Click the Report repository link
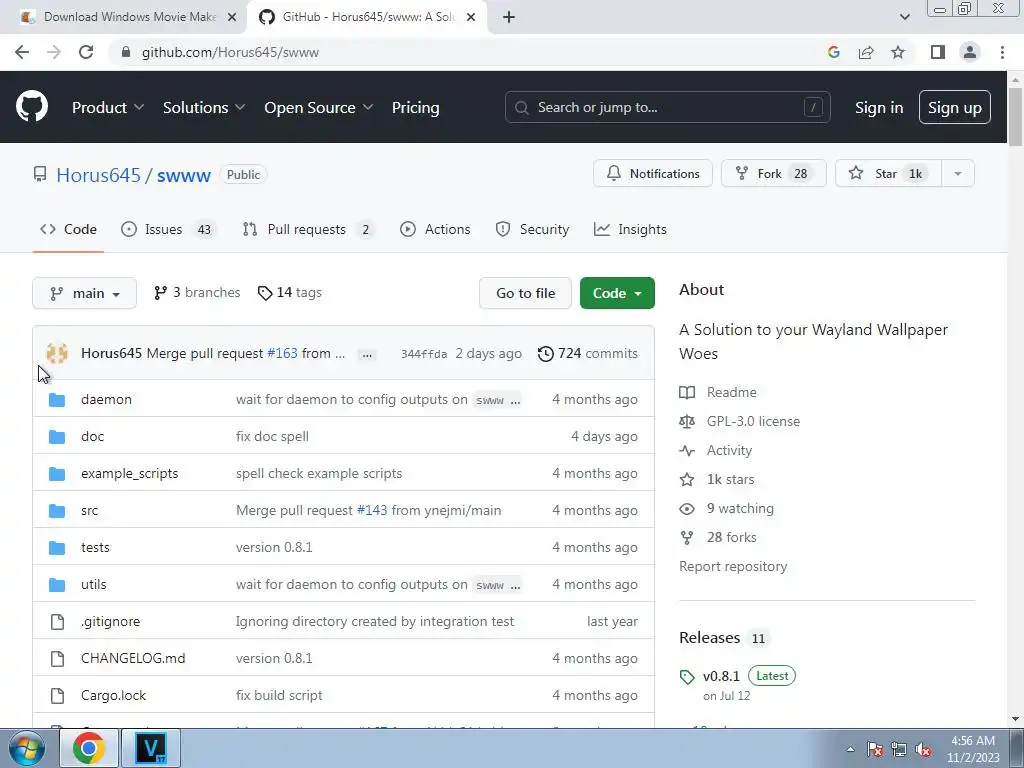 point(733,566)
